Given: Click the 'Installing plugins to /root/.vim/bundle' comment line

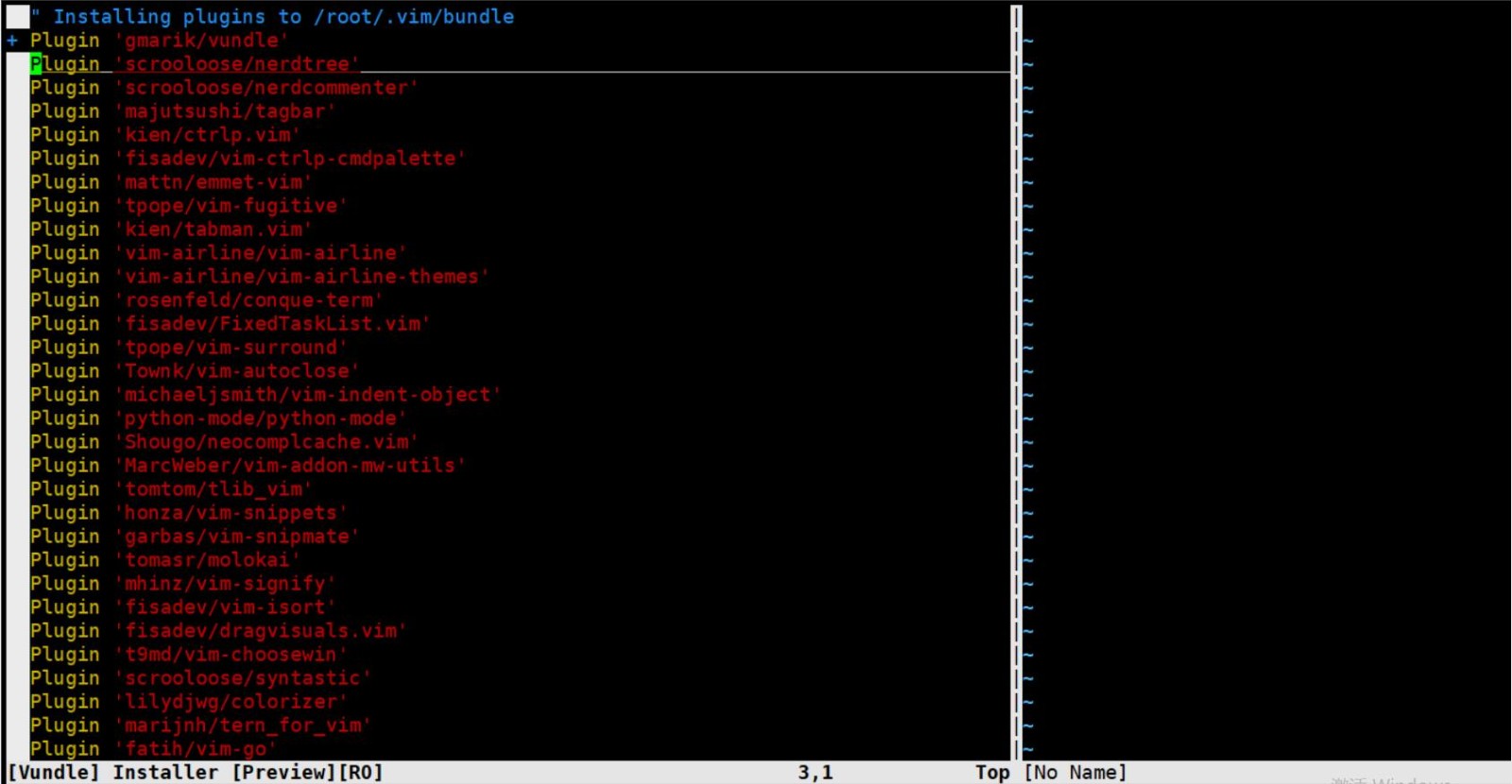Looking at the screenshot, I should (273, 16).
